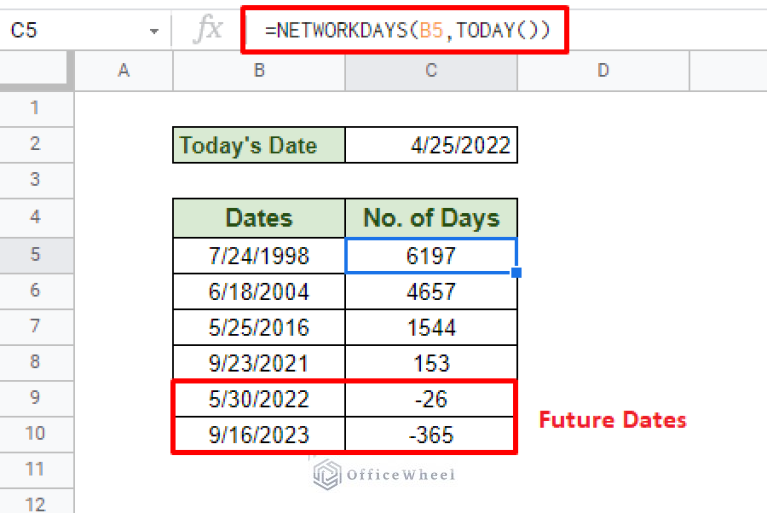The width and height of the screenshot is (767, 513).
Task: Select the cell with date 7/24/1998
Action: point(259,255)
